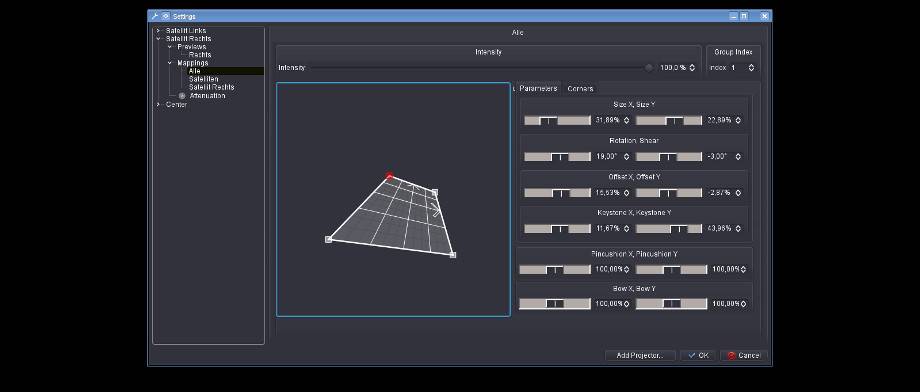The width and height of the screenshot is (920, 392).
Task: Expand the Satellit Links tree node
Action: (158, 31)
